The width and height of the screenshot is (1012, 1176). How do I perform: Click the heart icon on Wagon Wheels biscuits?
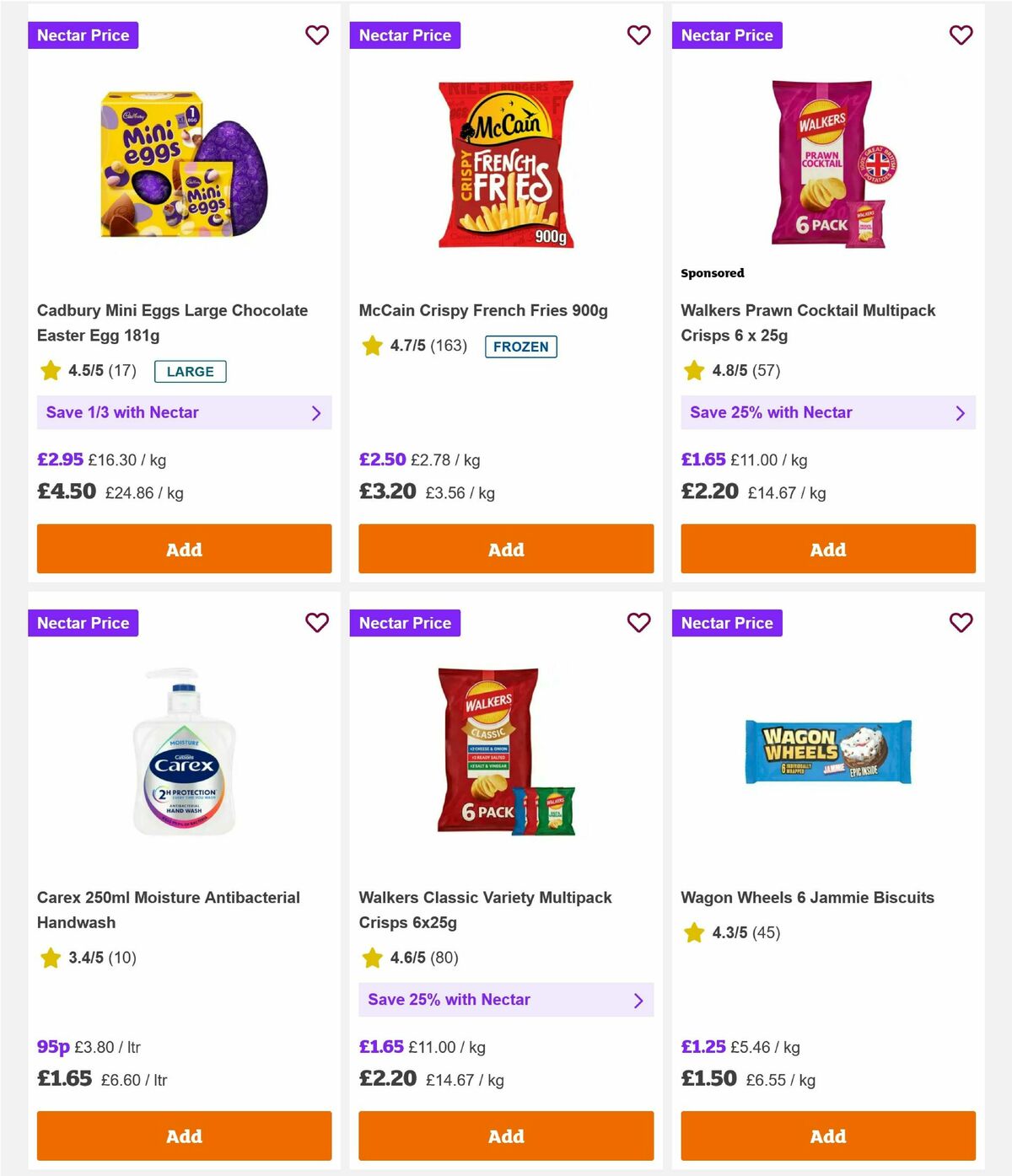[961, 623]
